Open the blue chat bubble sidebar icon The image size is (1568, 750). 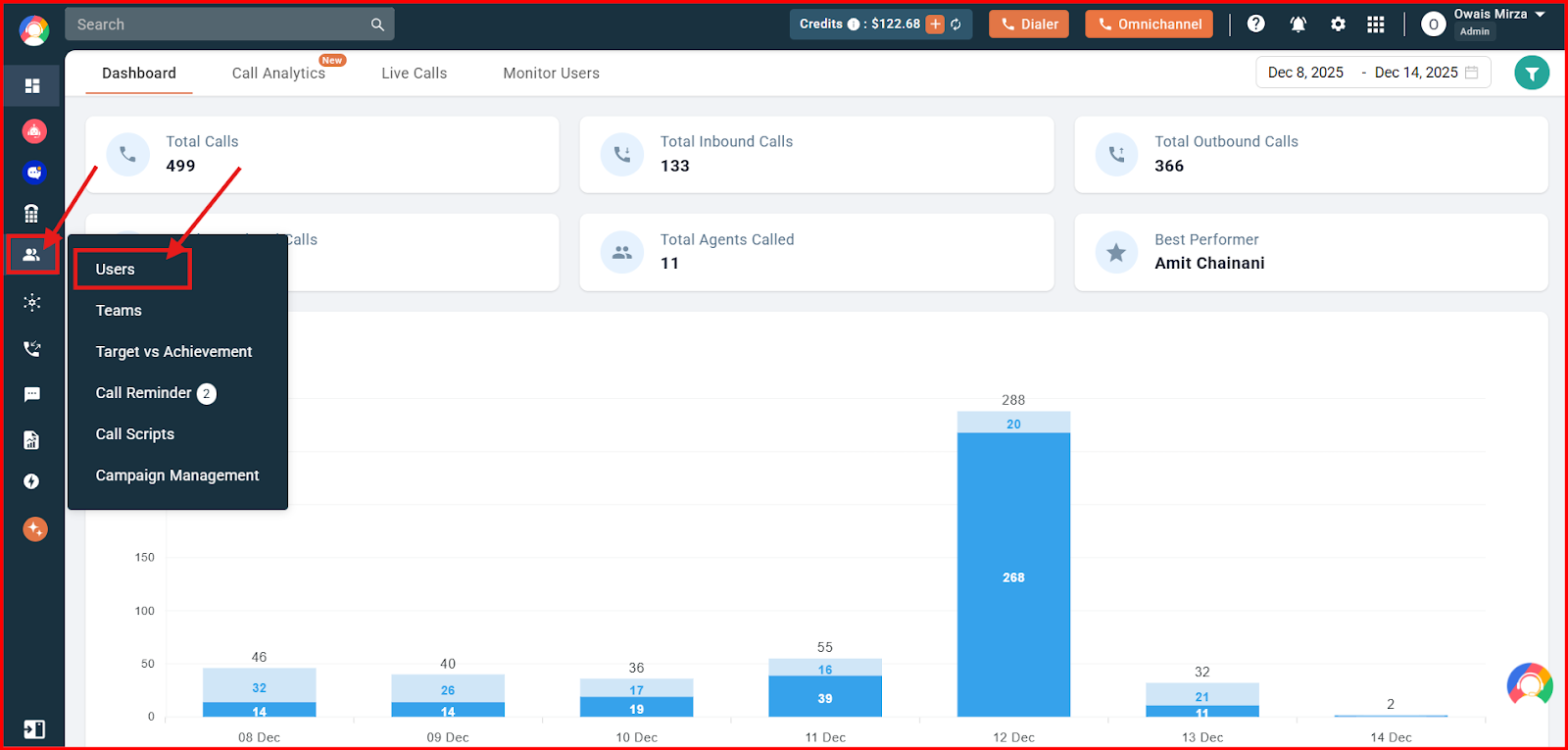tap(34, 173)
